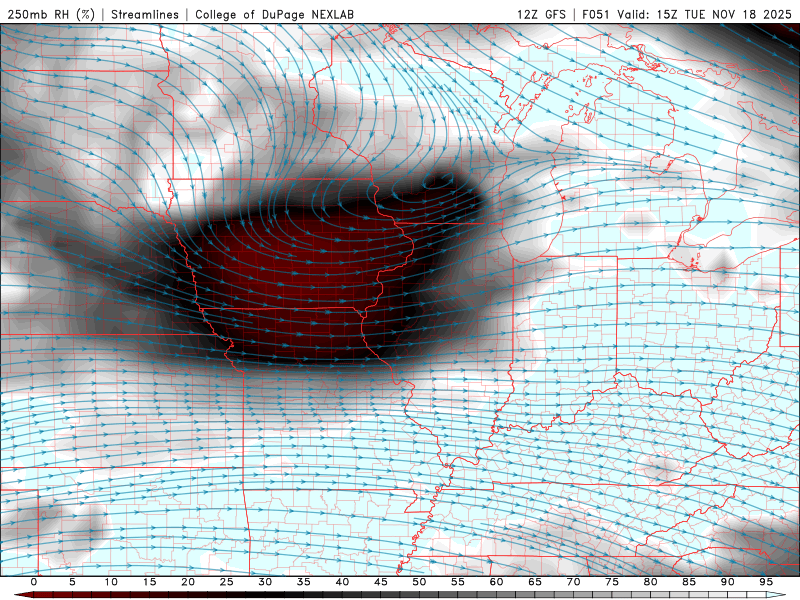This screenshot has width=800, height=600.
Task: Click the '250mb RH (%)' title text
Action: [x=51, y=14]
